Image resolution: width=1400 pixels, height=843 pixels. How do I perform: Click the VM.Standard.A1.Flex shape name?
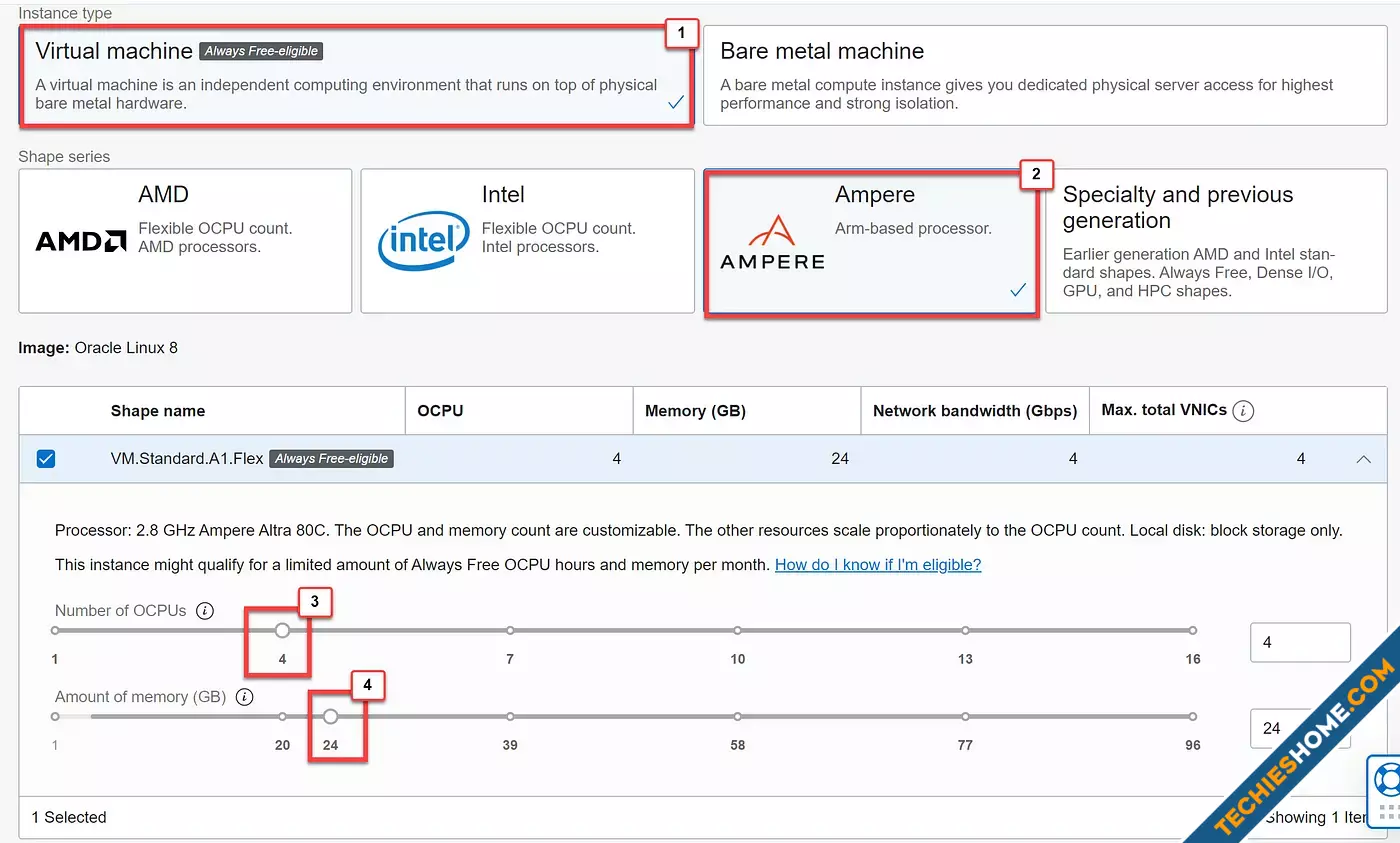tap(187, 459)
